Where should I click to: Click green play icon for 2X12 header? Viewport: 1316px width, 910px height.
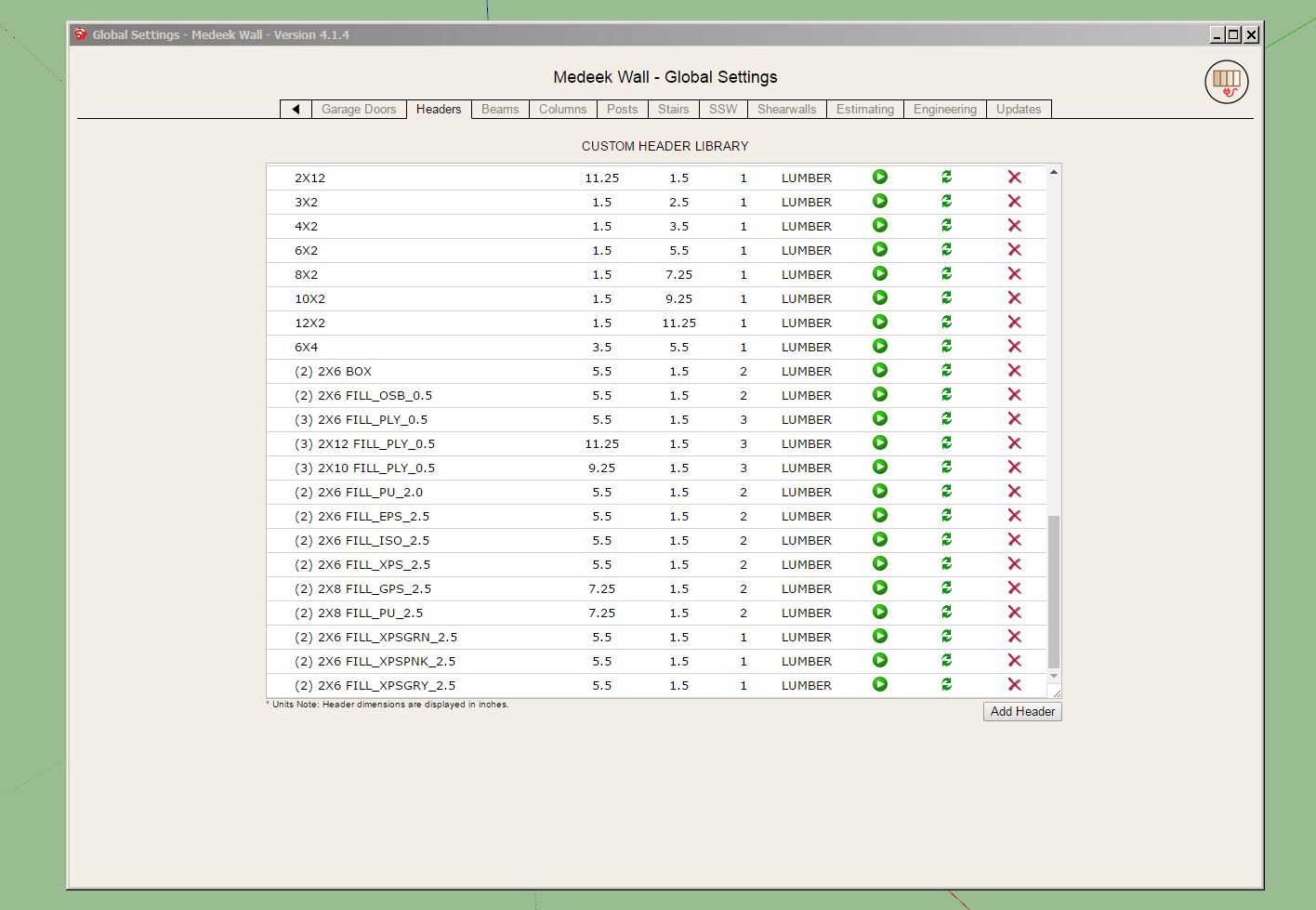[880, 177]
